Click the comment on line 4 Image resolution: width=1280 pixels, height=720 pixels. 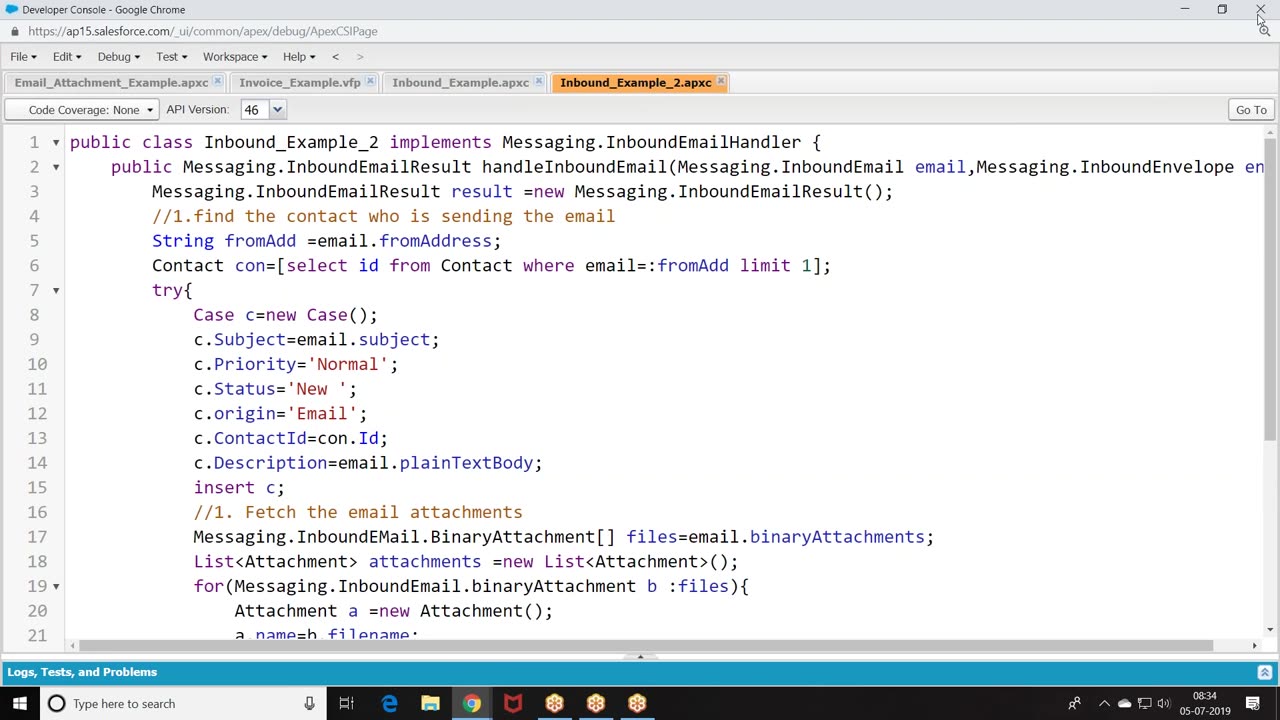click(x=383, y=216)
